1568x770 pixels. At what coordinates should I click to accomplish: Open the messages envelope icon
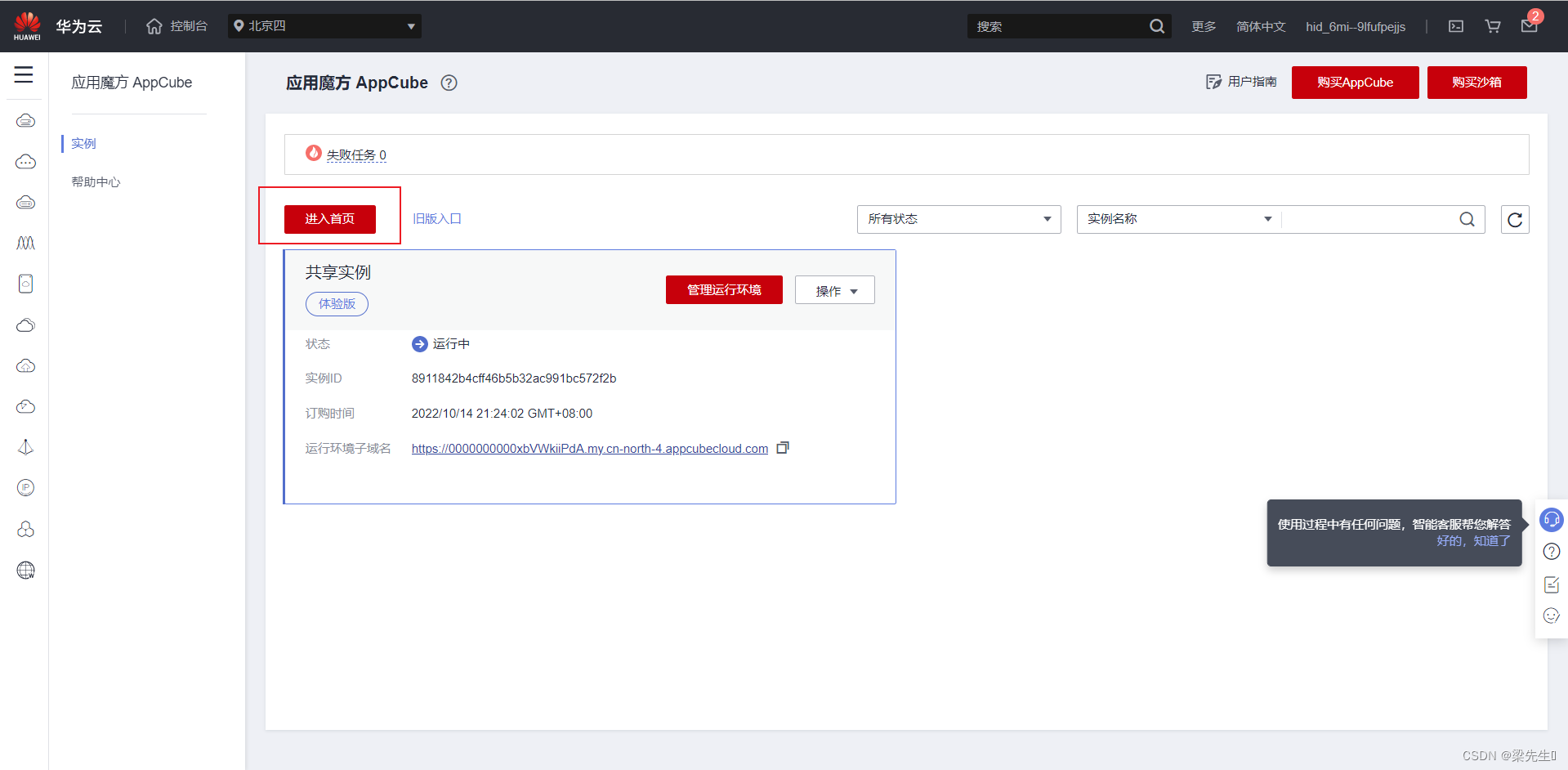tap(1530, 26)
